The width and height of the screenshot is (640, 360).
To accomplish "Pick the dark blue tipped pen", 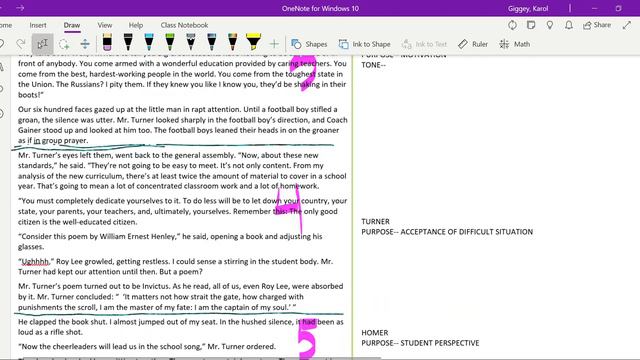I will [211, 42].
